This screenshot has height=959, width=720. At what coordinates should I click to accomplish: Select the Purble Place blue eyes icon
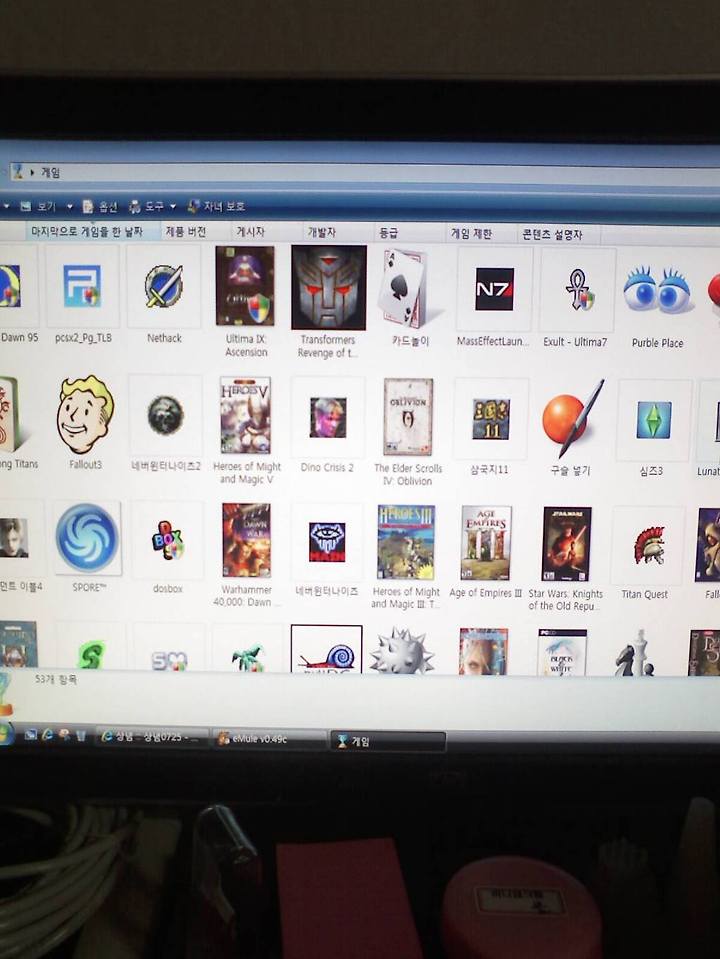(658, 291)
